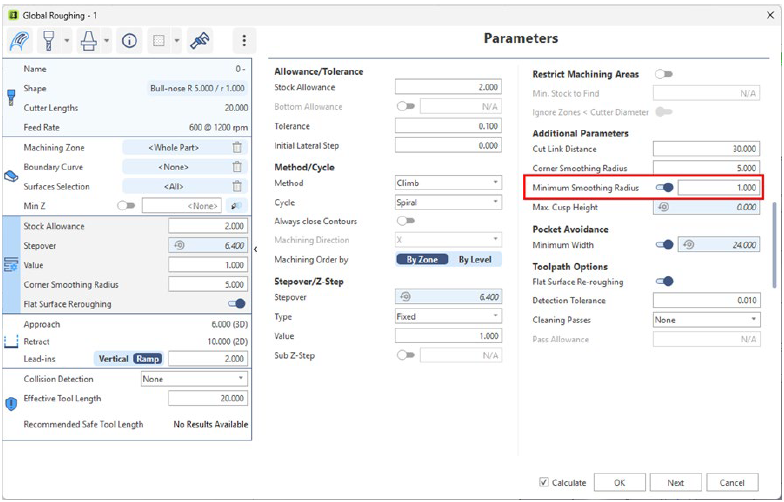Click the toolpath icon in the top toolbar
Screen dimensions: 784x502
20,41
